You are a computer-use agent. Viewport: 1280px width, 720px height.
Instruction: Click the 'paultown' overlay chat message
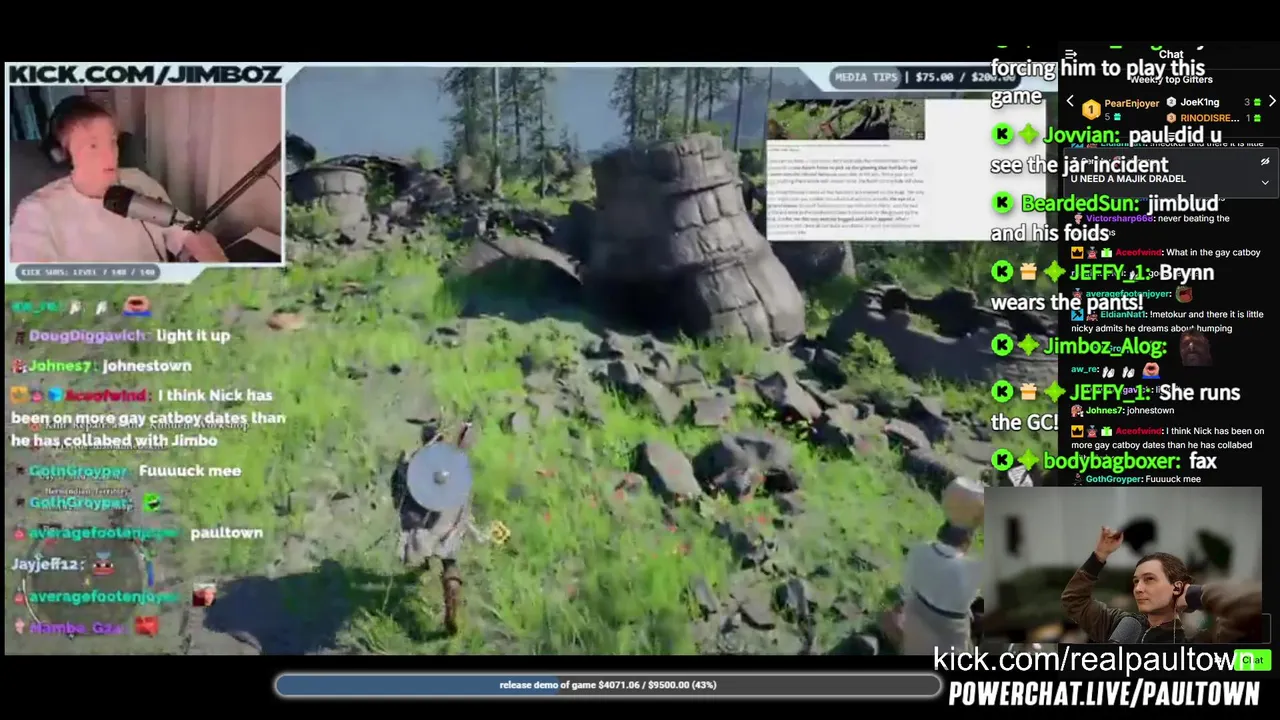pos(226,533)
